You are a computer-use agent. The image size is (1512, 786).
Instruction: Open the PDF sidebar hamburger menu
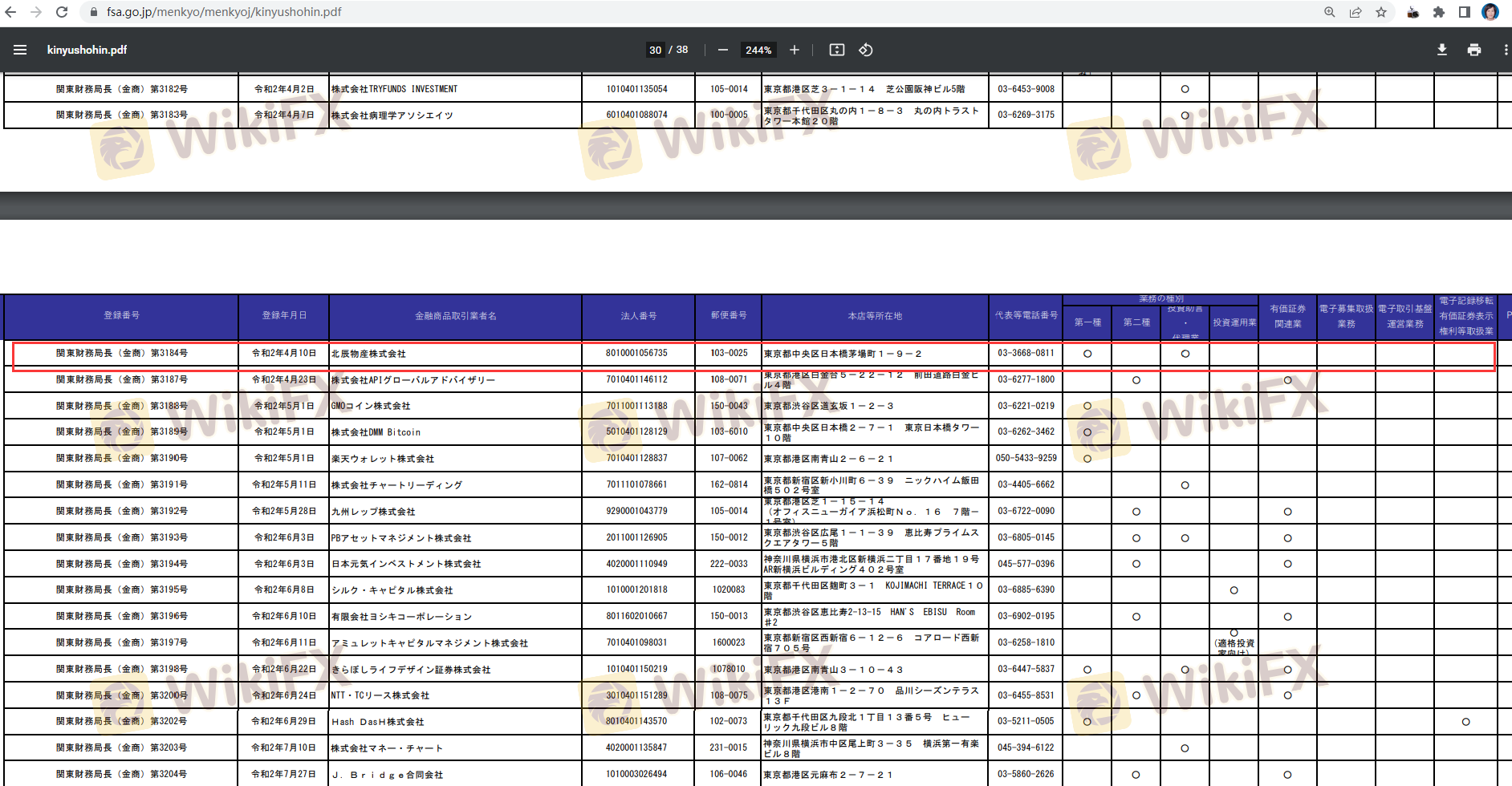pyautogui.click(x=20, y=50)
